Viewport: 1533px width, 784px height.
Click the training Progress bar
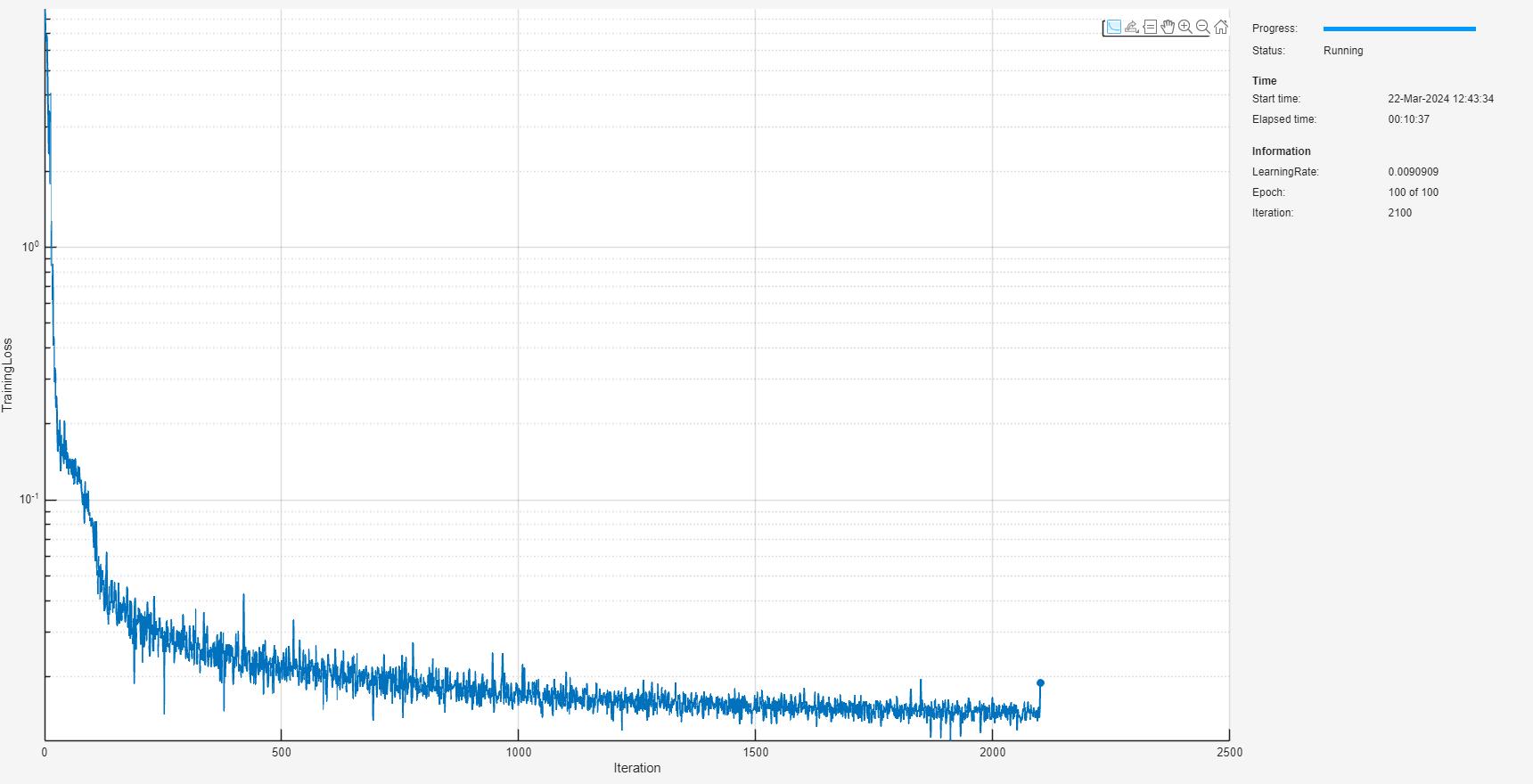click(x=1399, y=29)
